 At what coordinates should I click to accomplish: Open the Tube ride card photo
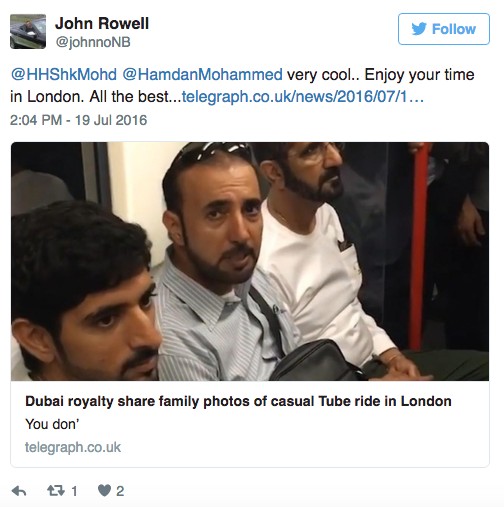pyautogui.click(x=250, y=261)
